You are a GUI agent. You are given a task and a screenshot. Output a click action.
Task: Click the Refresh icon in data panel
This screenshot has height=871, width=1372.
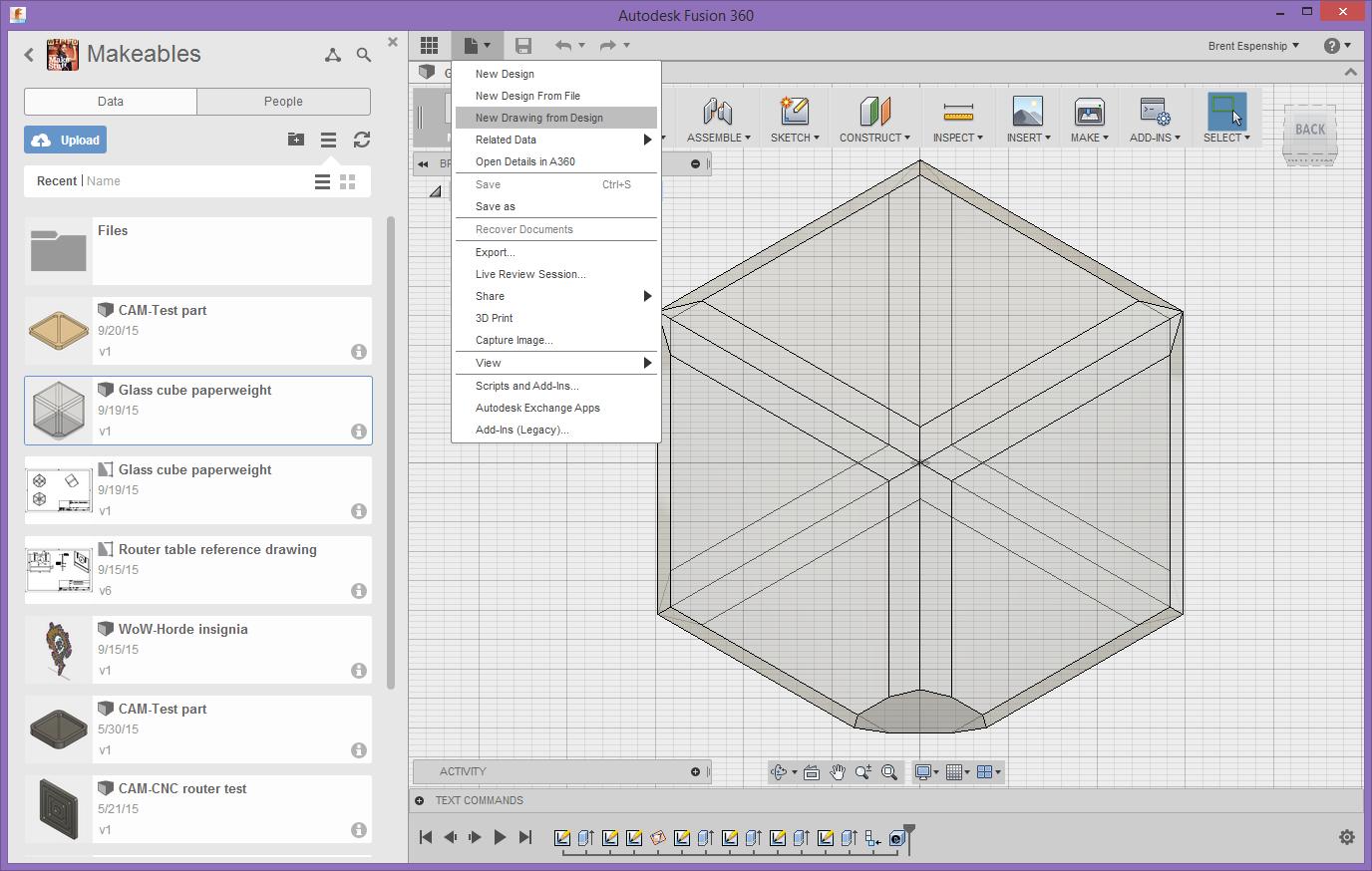362,141
